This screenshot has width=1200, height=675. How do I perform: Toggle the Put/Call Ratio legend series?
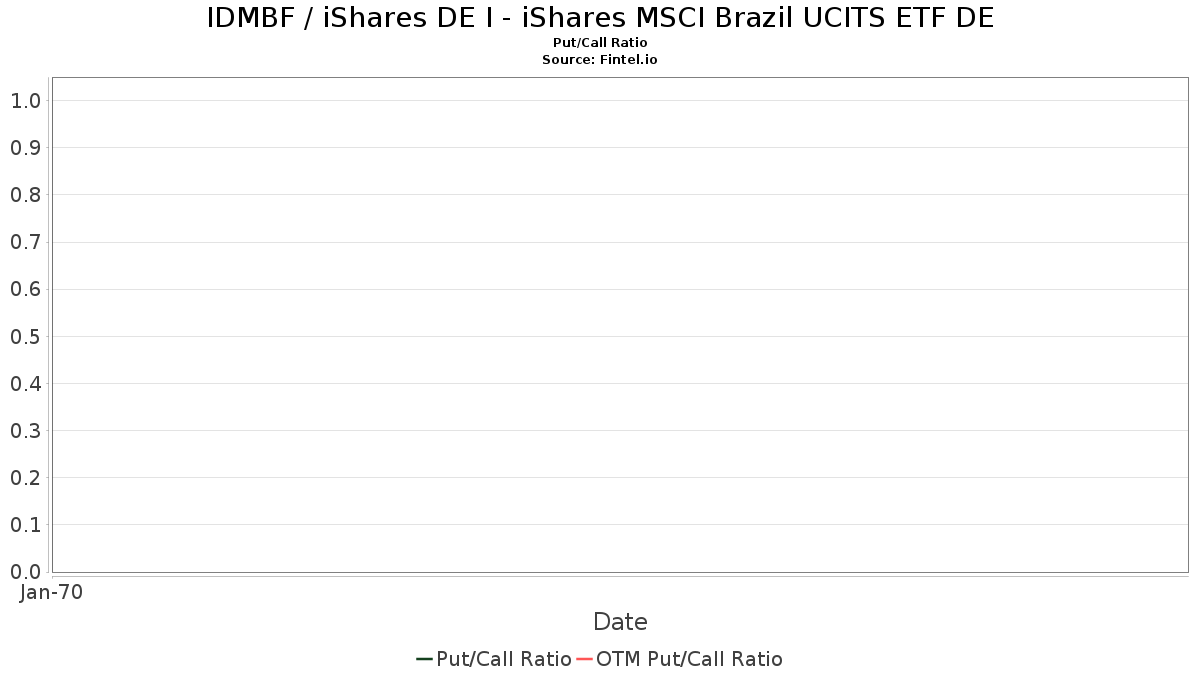tap(504, 659)
